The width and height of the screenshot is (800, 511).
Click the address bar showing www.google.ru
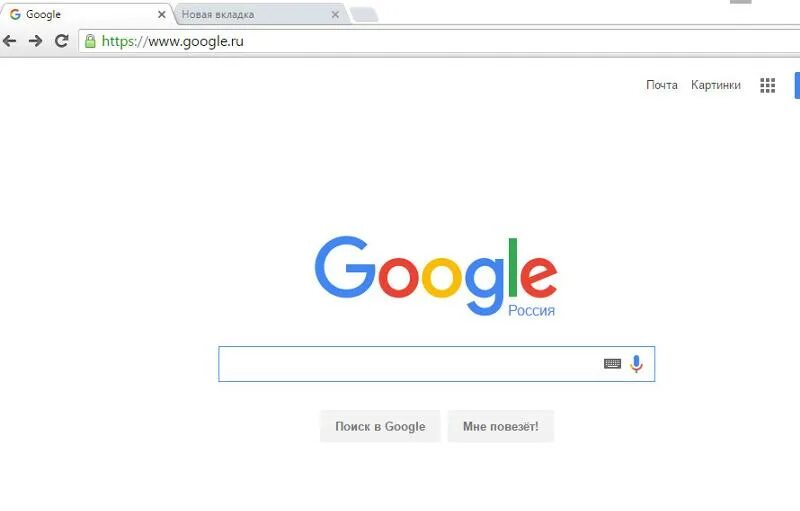pyautogui.click(x=439, y=41)
